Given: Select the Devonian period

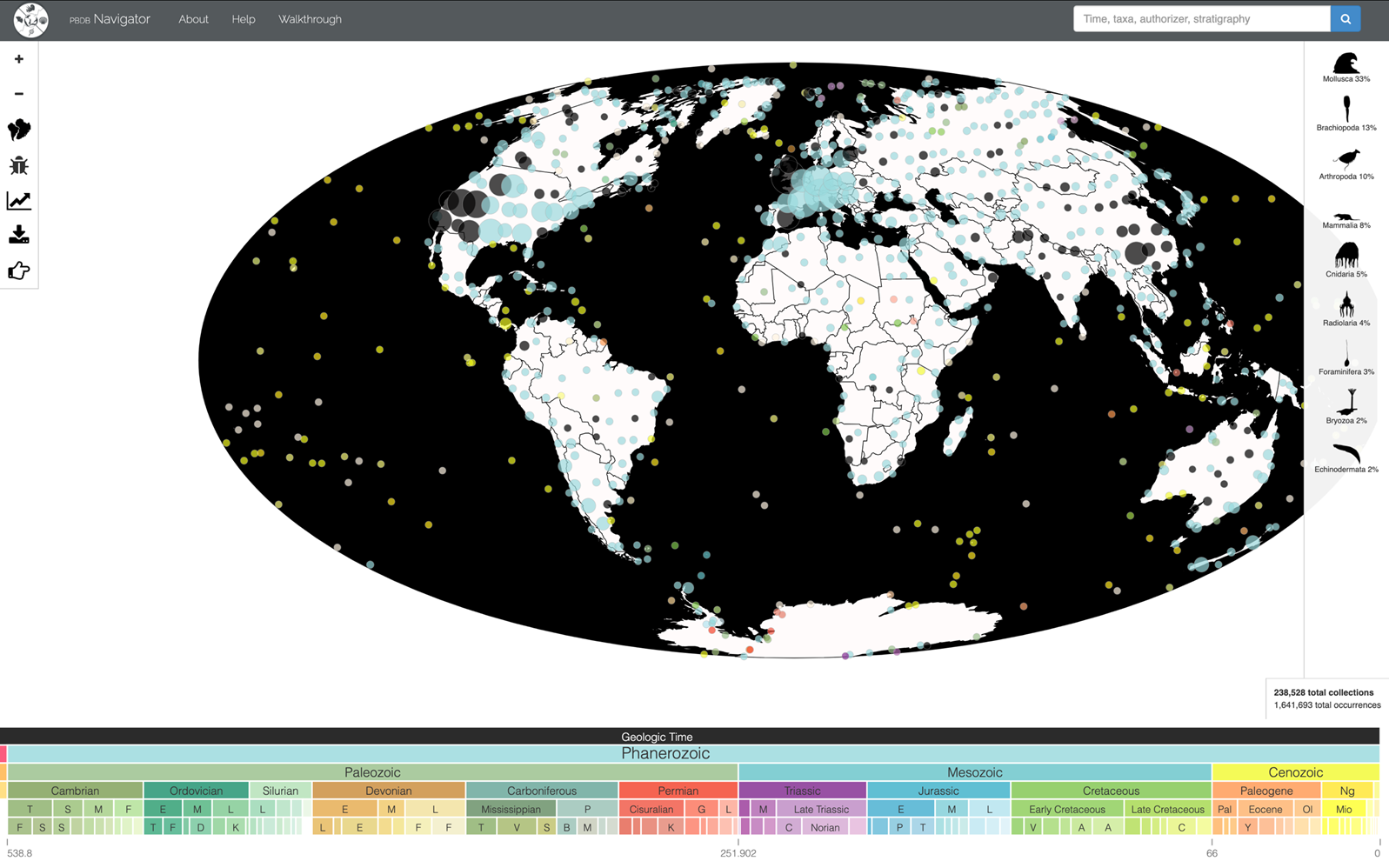Looking at the screenshot, I should (389, 791).
